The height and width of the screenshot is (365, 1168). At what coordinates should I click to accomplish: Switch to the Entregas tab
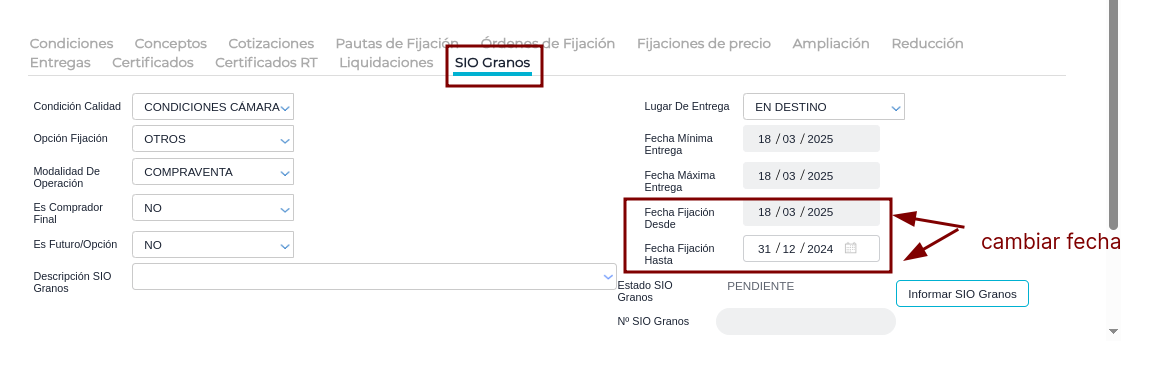[x=60, y=63]
